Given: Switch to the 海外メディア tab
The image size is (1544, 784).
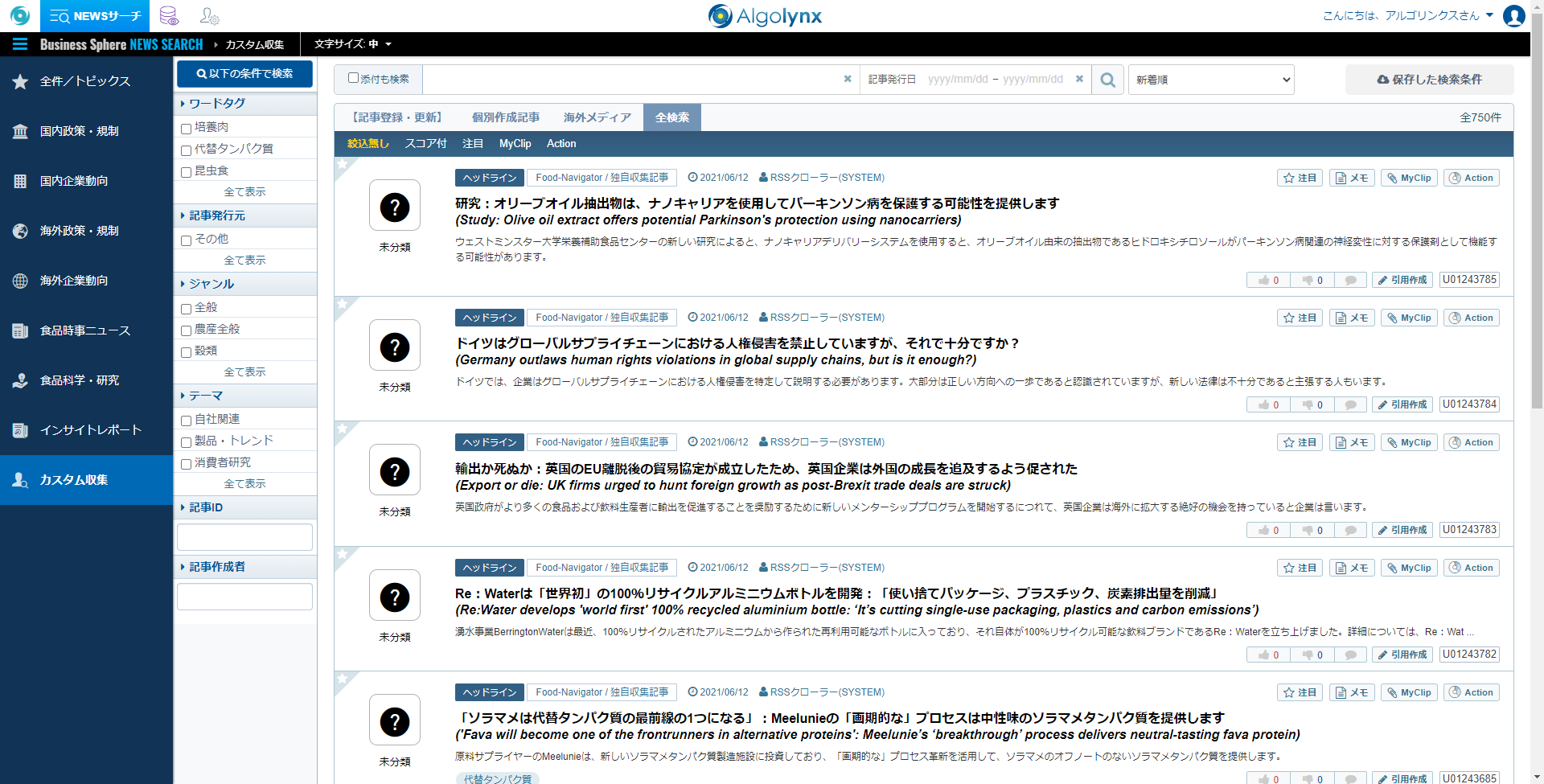Looking at the screenshot, I should pyautogui.click(x=597, y=117).
